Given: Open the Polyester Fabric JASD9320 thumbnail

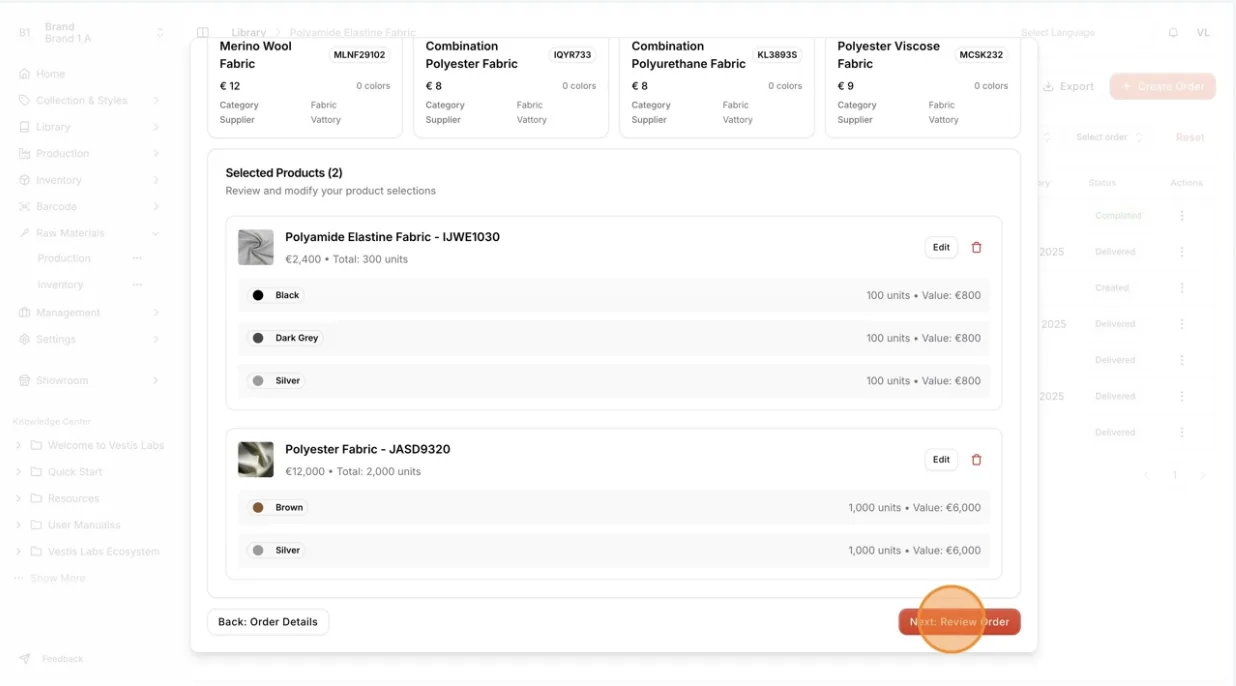Looking at the screenshot, I should [x=256, y=459].
